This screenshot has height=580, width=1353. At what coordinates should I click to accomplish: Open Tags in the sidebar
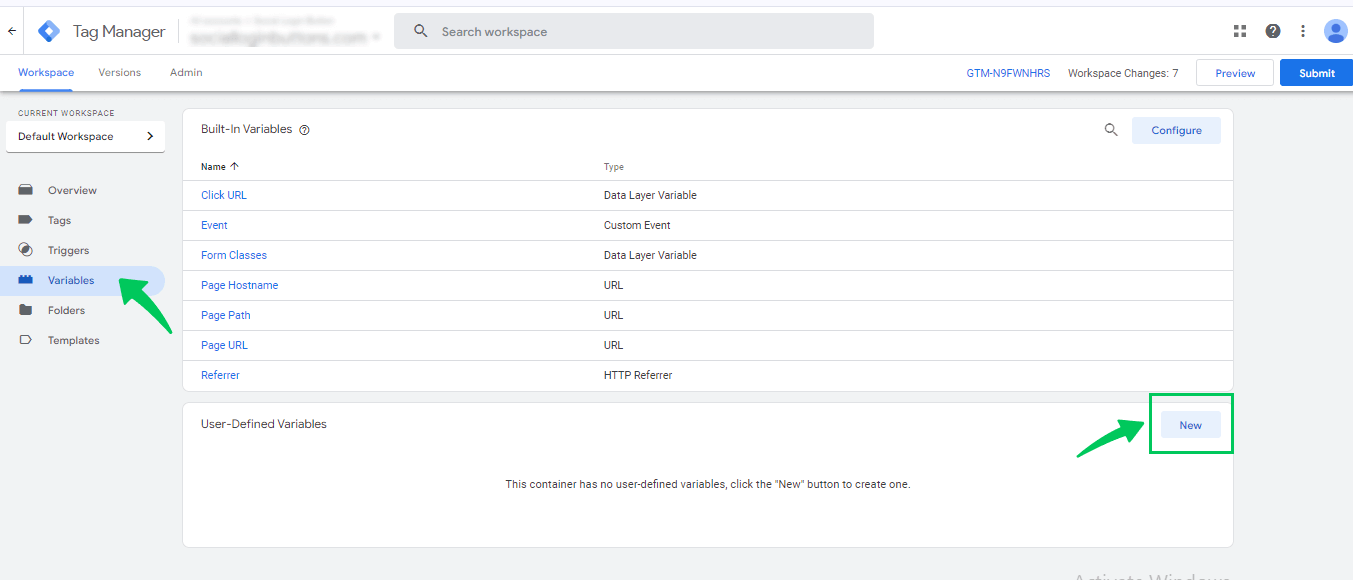[x=59, y=220]
